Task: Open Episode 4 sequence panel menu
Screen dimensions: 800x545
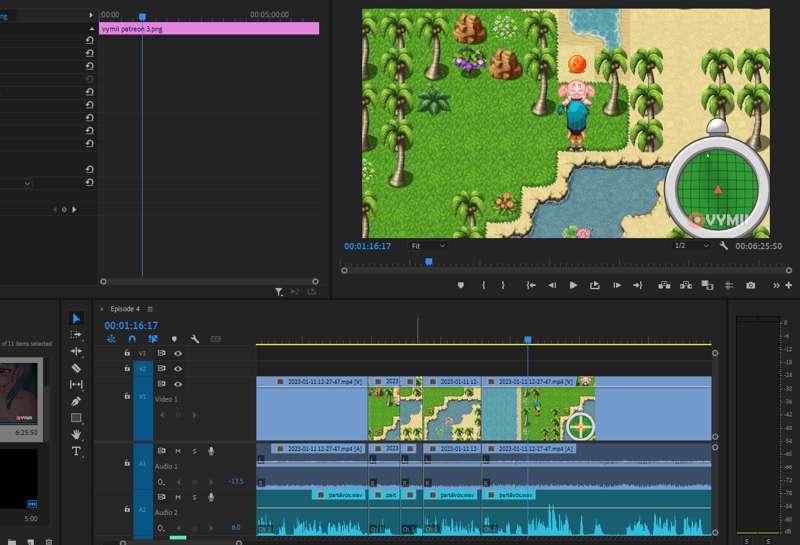Action: (x=150, y=309)
